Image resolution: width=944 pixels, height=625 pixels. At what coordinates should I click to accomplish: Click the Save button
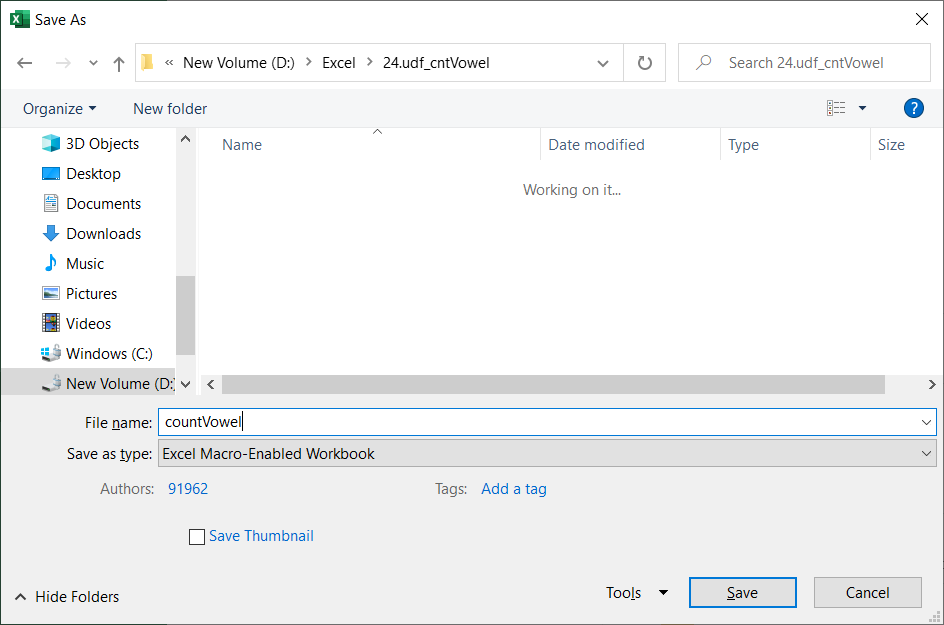click(x=742, y=593)
